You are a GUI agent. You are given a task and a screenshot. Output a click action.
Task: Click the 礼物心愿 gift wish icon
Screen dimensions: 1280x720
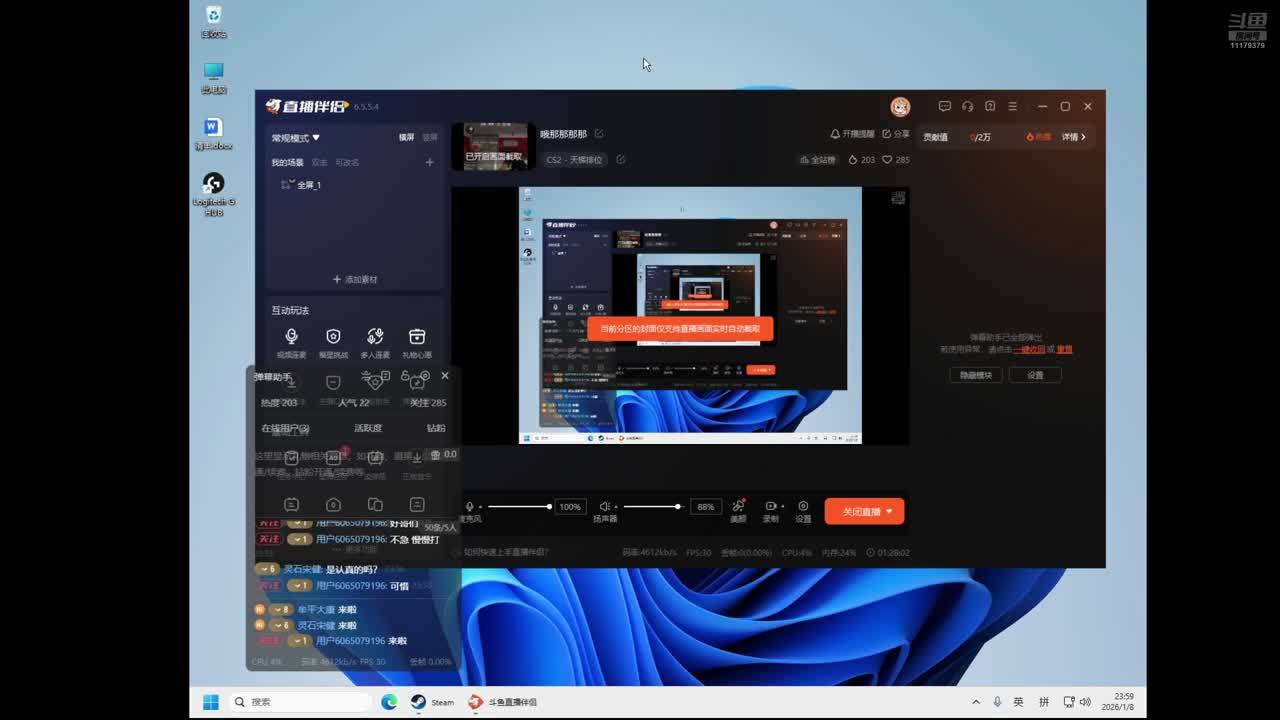coord(417,337)
